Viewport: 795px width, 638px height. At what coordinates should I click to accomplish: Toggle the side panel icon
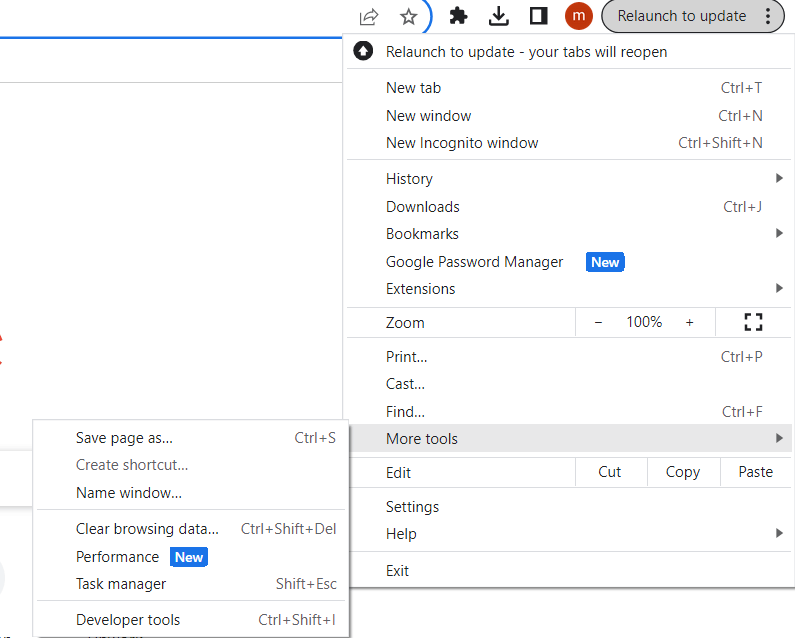(538, 16)
